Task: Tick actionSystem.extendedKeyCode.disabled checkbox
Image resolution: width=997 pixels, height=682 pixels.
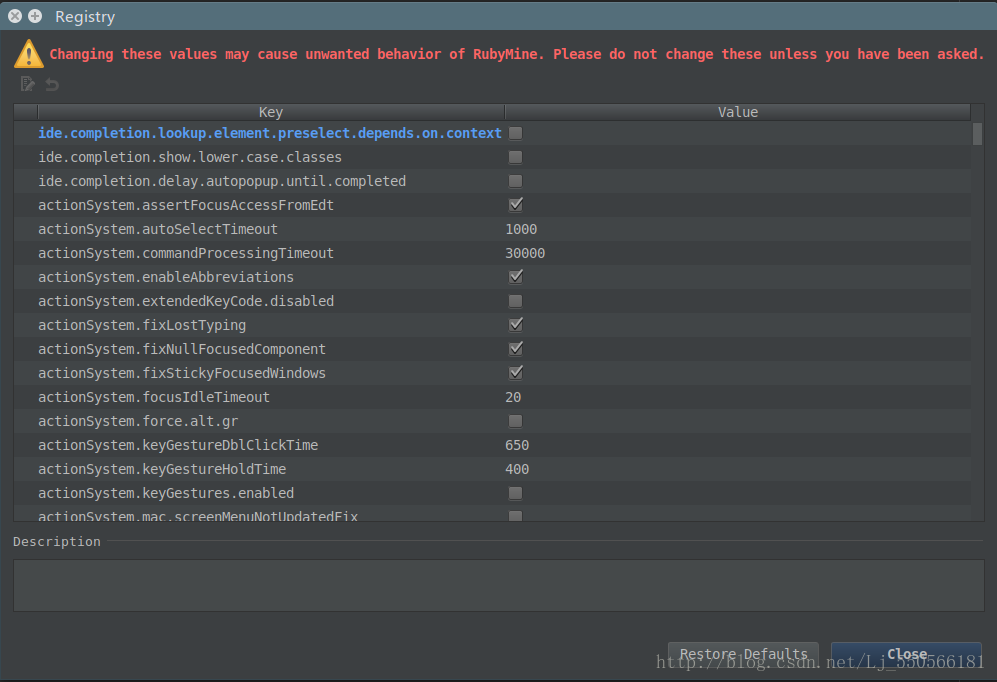Action: tap(516, 301)
